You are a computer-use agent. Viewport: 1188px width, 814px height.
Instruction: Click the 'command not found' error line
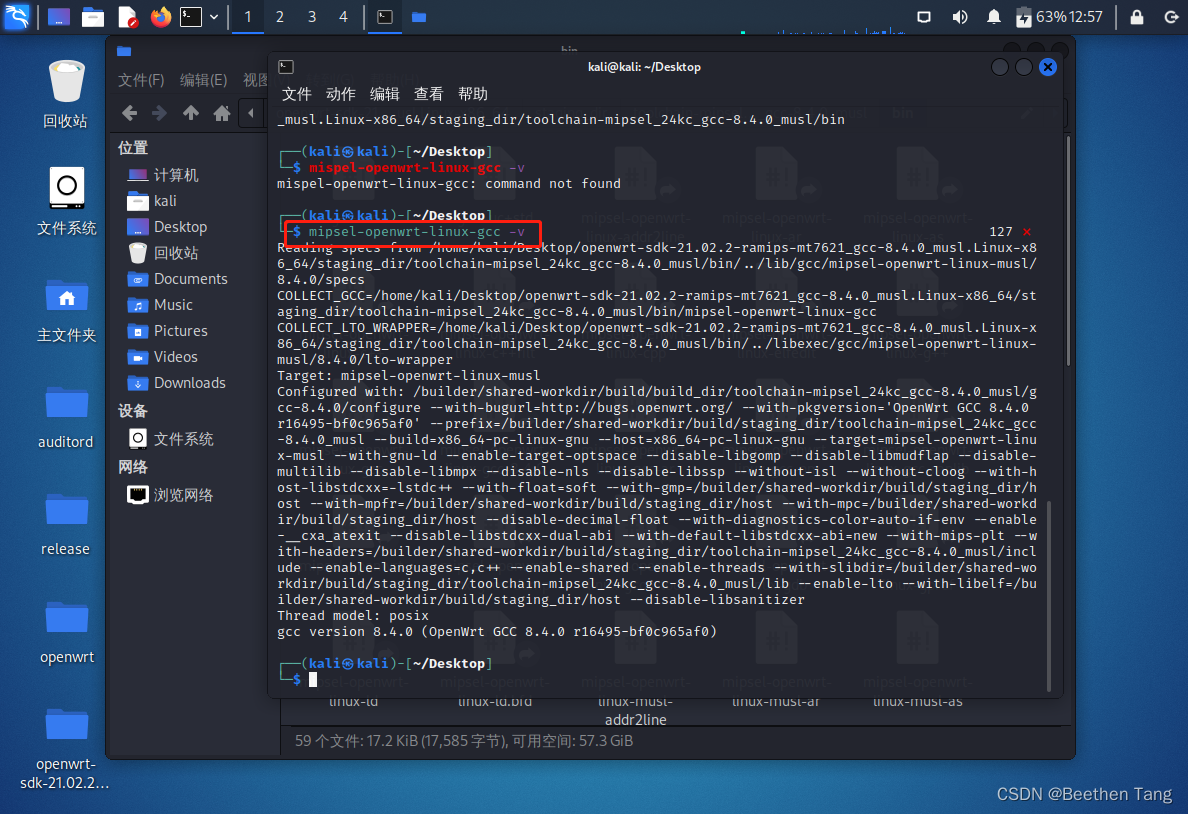click(x=449, y=183)
